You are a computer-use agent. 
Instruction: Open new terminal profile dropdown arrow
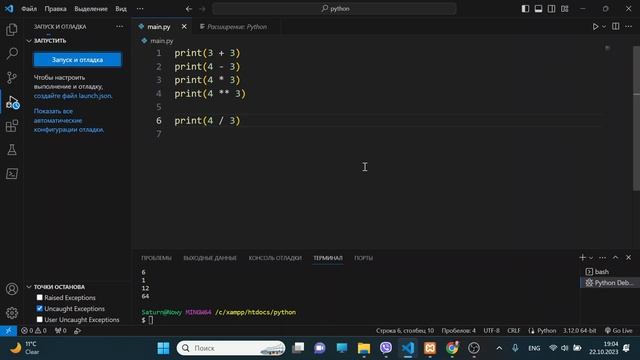[591, 258]
